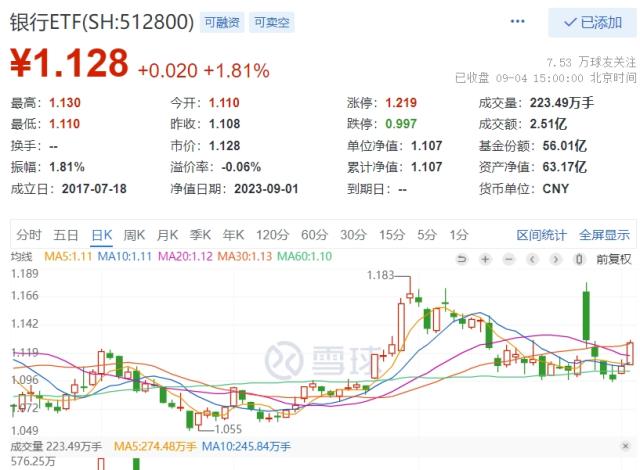Toggle the MA5 moving average line
640x470 pixels.
point(66,258)
